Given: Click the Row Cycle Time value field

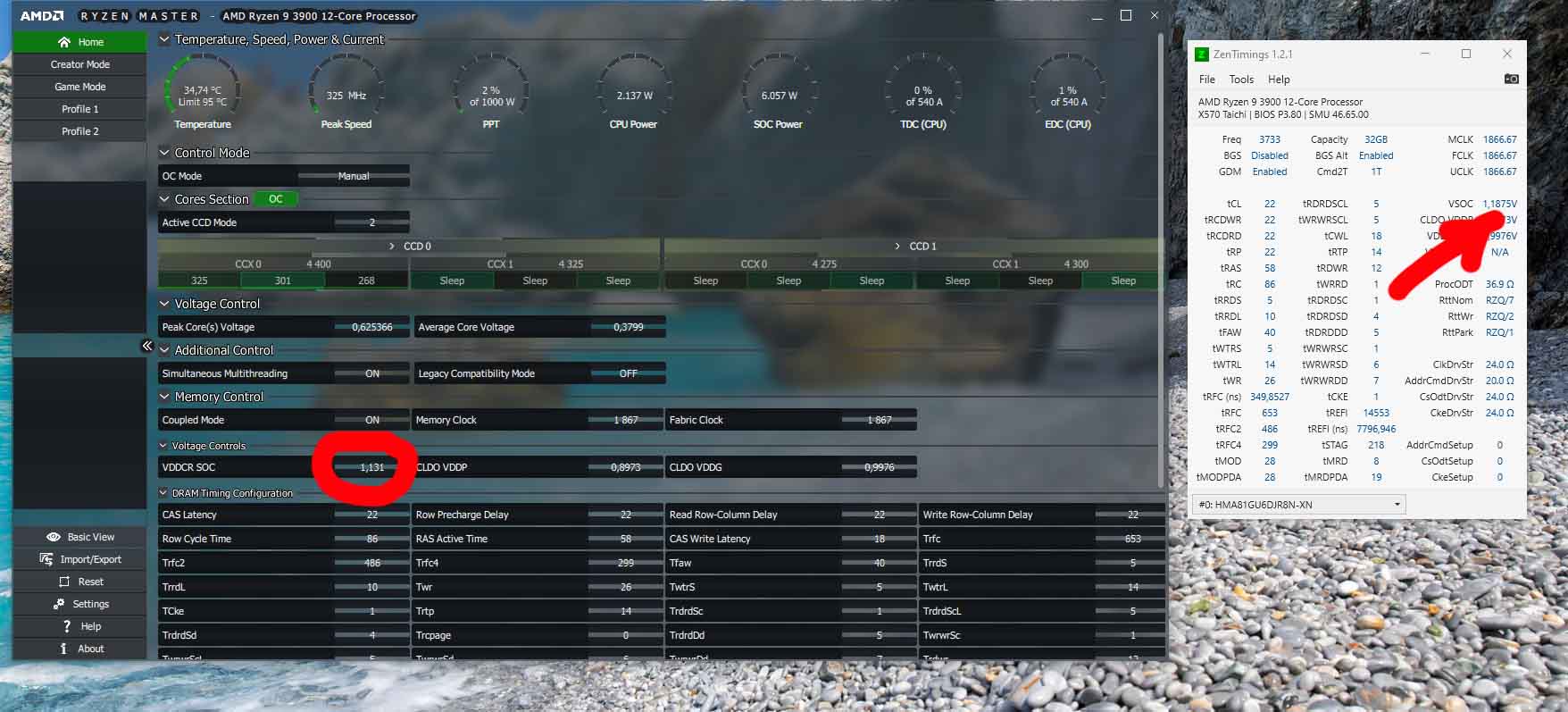Looking at the screenshot, I should (x=372, y=539).
